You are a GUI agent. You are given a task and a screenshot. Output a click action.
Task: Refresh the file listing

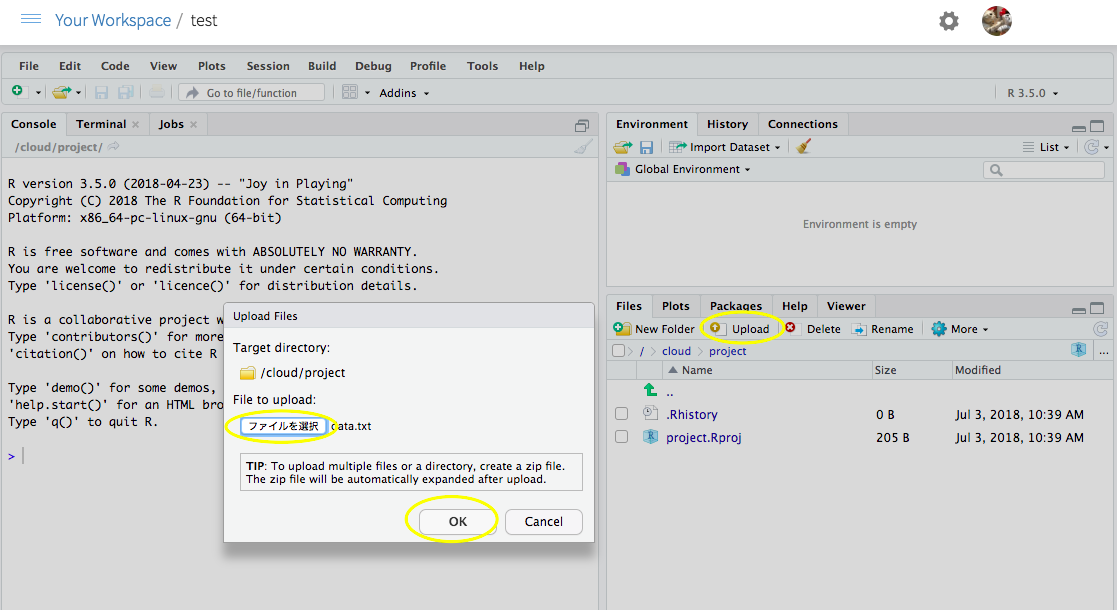point(1101,328)
